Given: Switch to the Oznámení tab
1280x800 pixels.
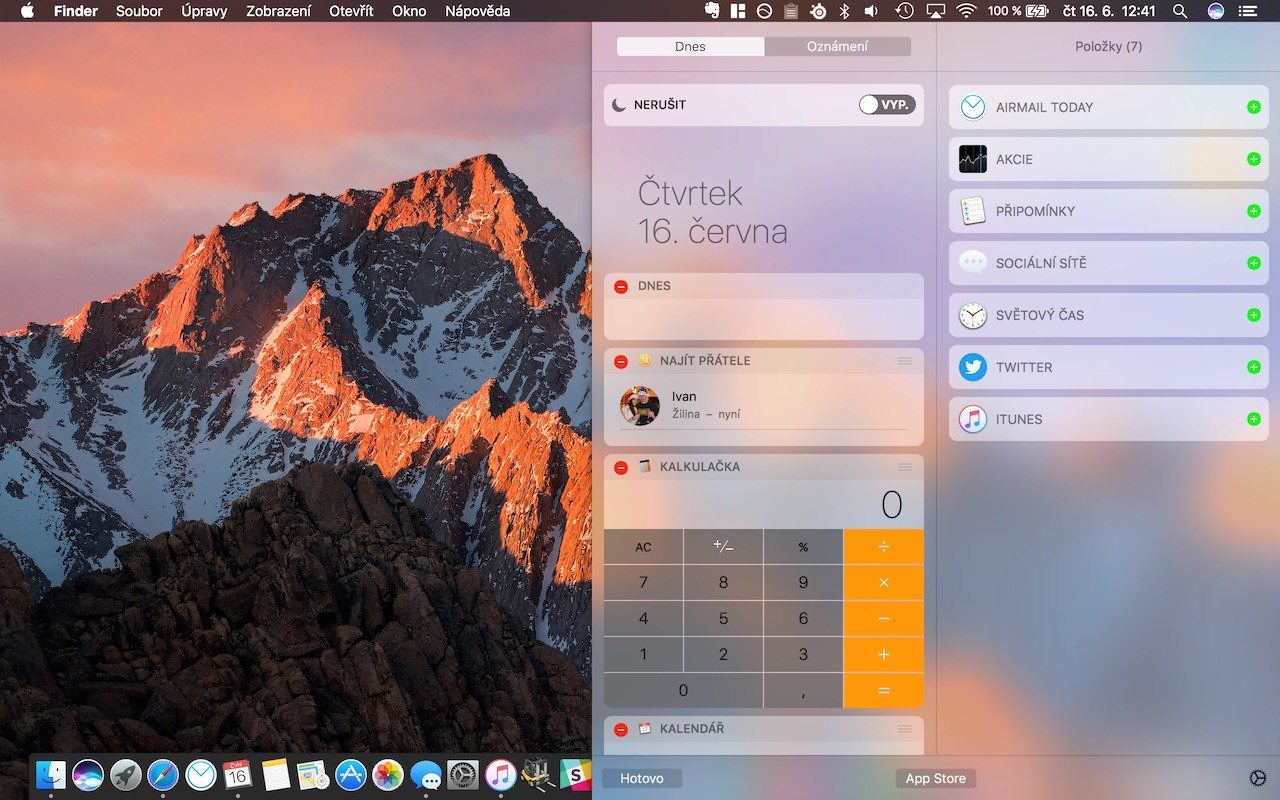Looking at the screenshot, I should 837,47.
